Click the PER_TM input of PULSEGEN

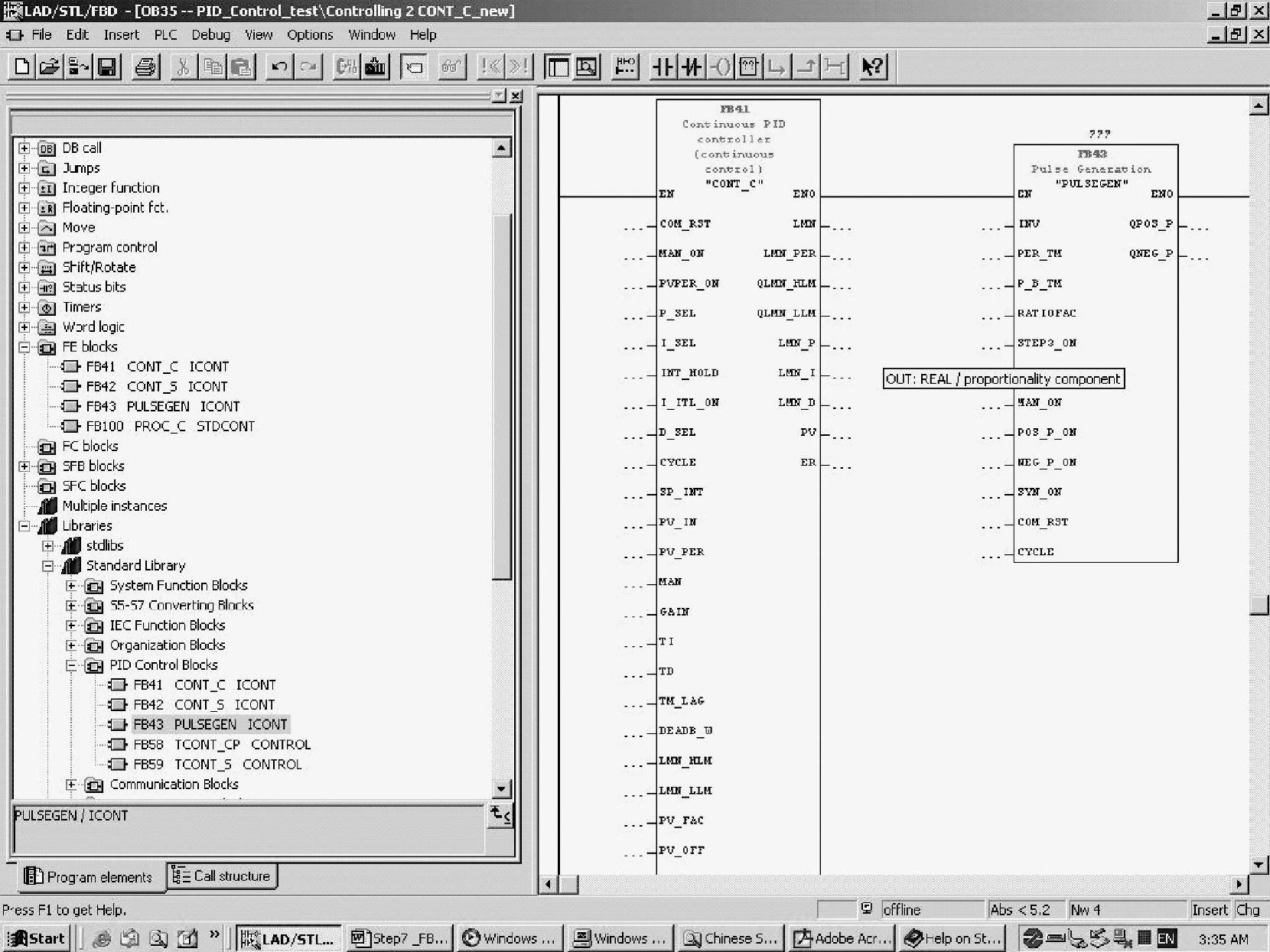(x=1040, y=253)
